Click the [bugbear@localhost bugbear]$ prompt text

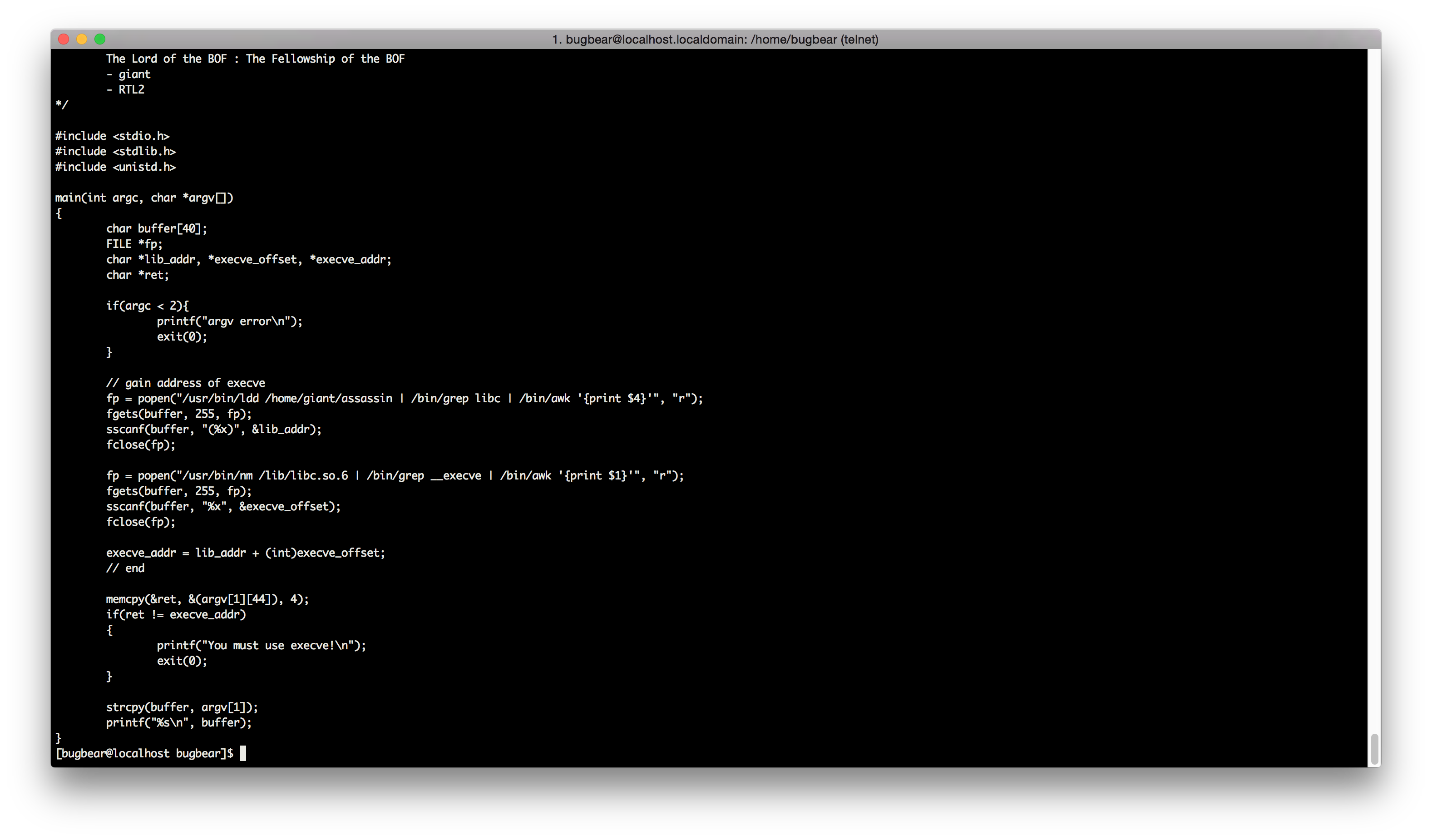click(x=144, y=753)
